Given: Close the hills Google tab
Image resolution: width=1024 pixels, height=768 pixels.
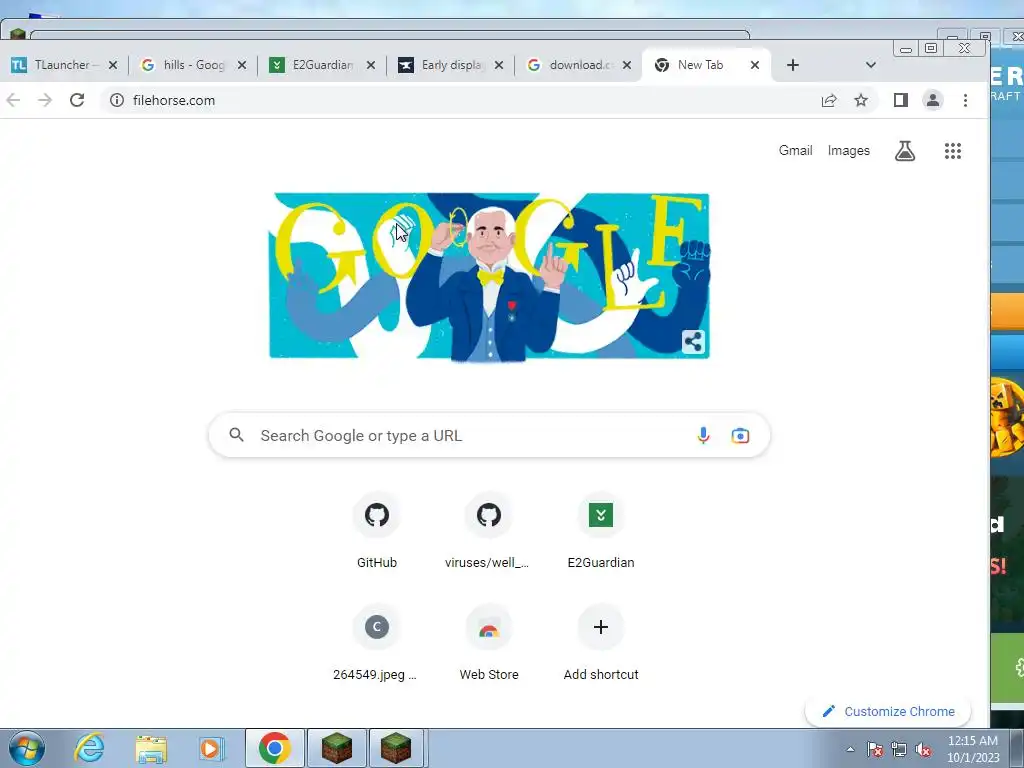Looking at the screenshot, I should (242, 65).
